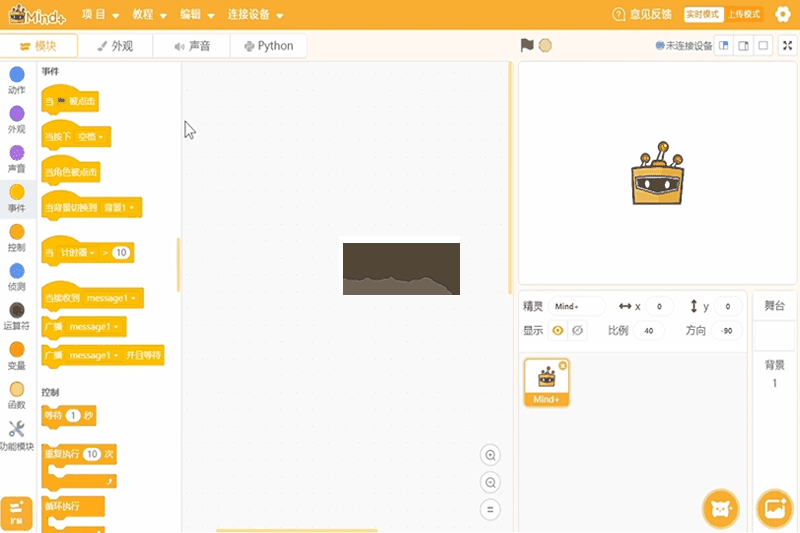Switch to 上传模式 upload mode
This screenshot has width=800, height=533.
point(743,15)
